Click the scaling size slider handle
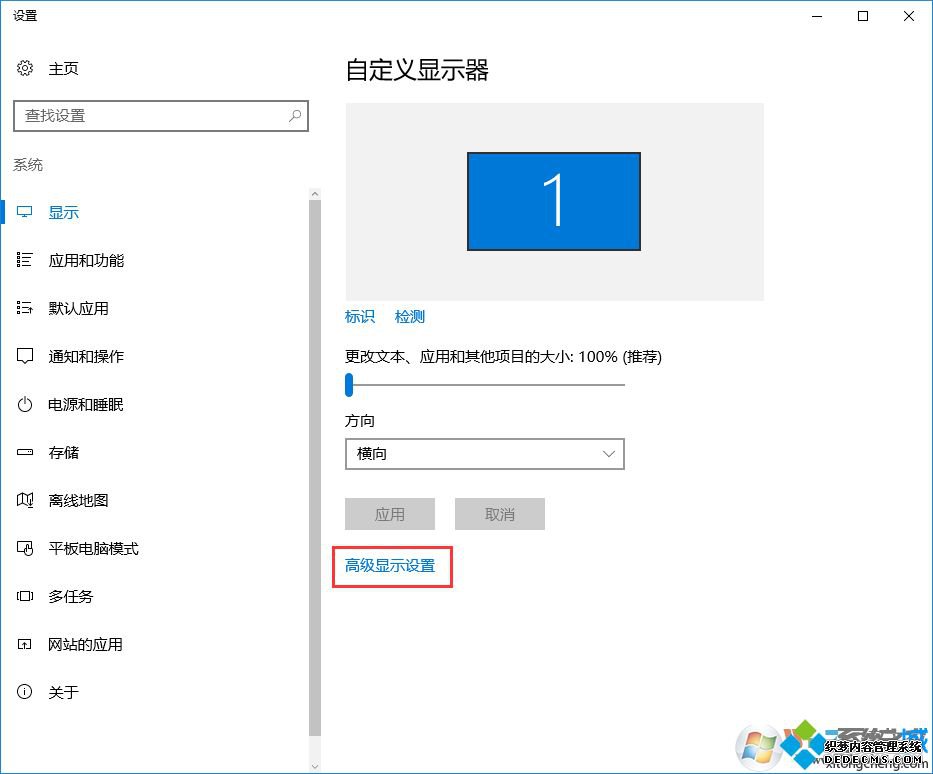Image resolution: width=933 pixels, height=774 pixels. click(x=349, y=384)
